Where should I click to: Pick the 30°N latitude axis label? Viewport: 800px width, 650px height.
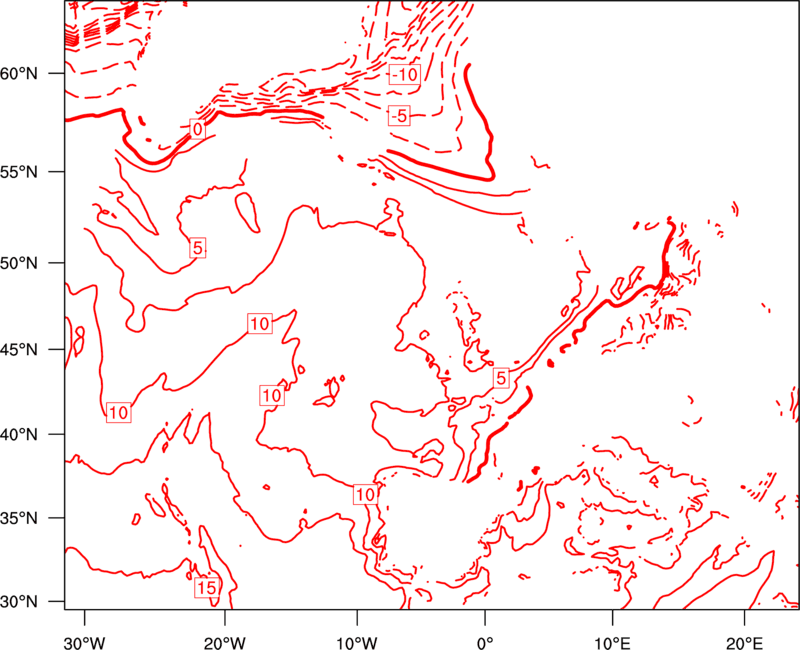[x=19, y=602]
